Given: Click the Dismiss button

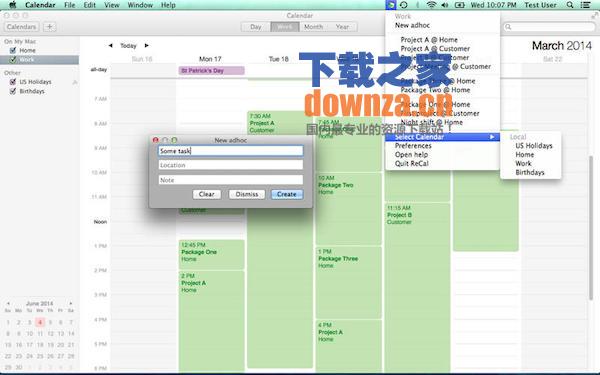Looking at the screenshot, I should tap(247, 194).
